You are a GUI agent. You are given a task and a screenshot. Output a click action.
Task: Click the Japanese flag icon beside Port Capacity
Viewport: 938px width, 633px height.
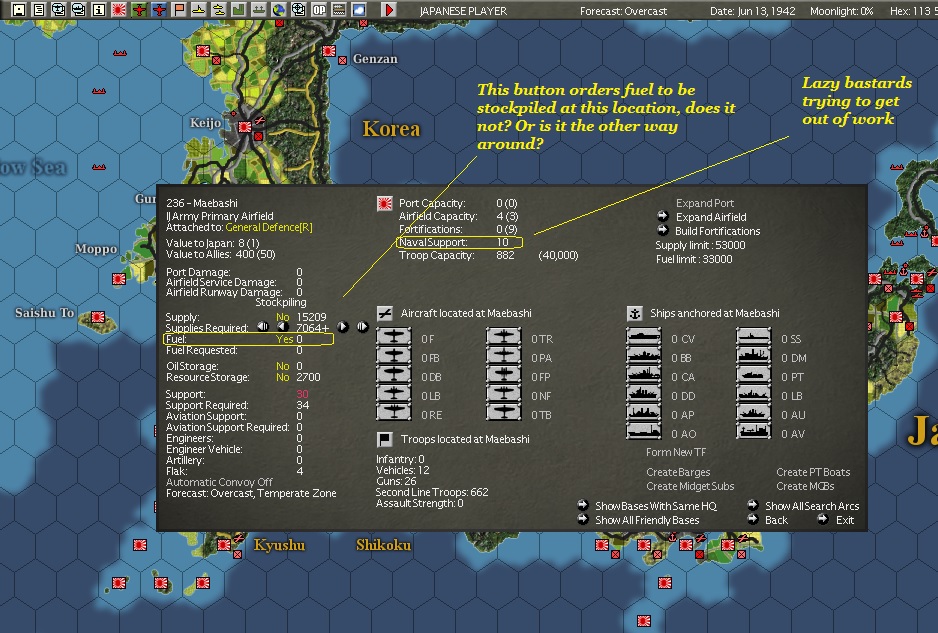(x=385, y=203)
